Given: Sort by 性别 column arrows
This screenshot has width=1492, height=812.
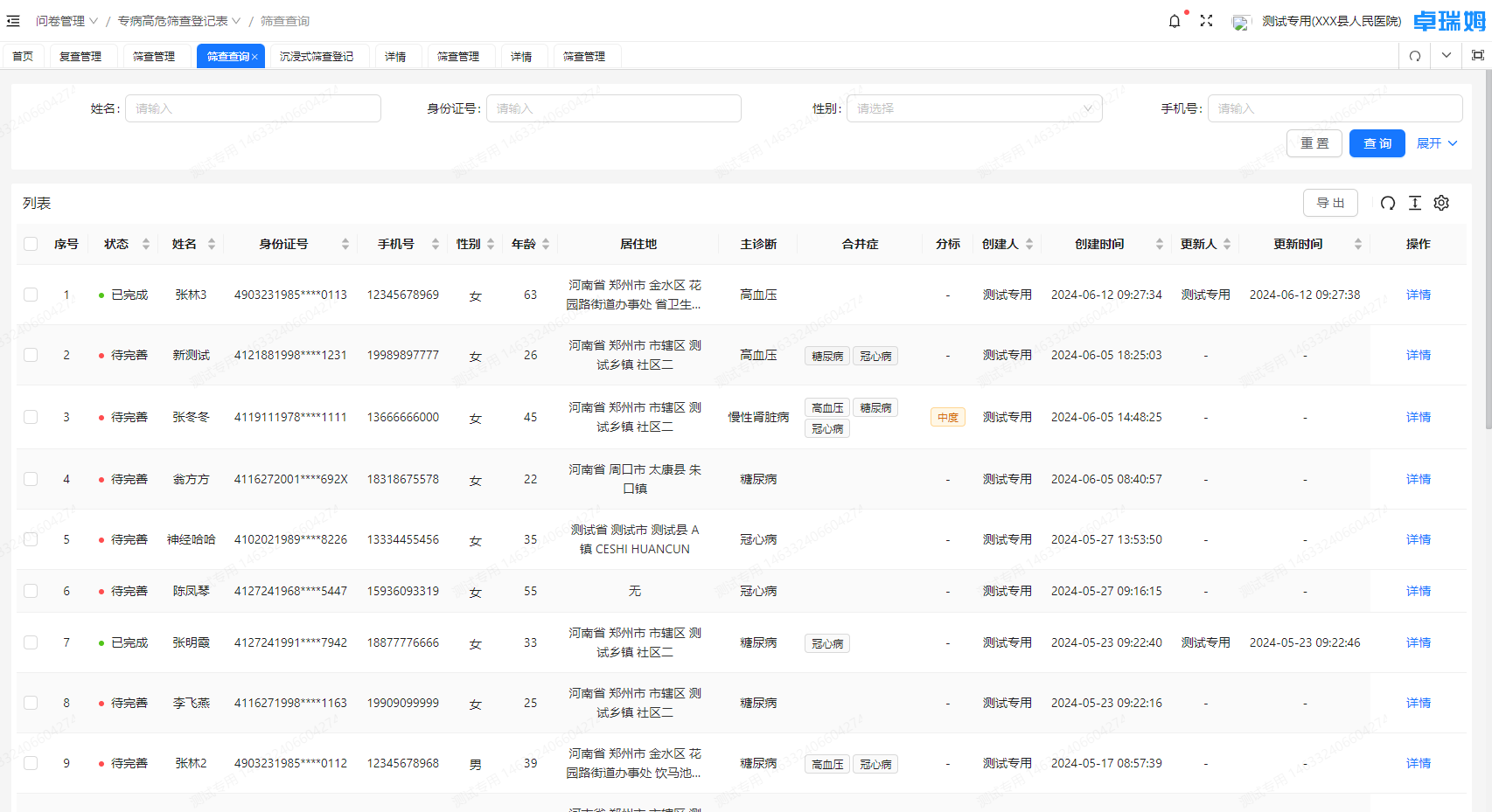Looking at the screenshot, I should 491,244.
